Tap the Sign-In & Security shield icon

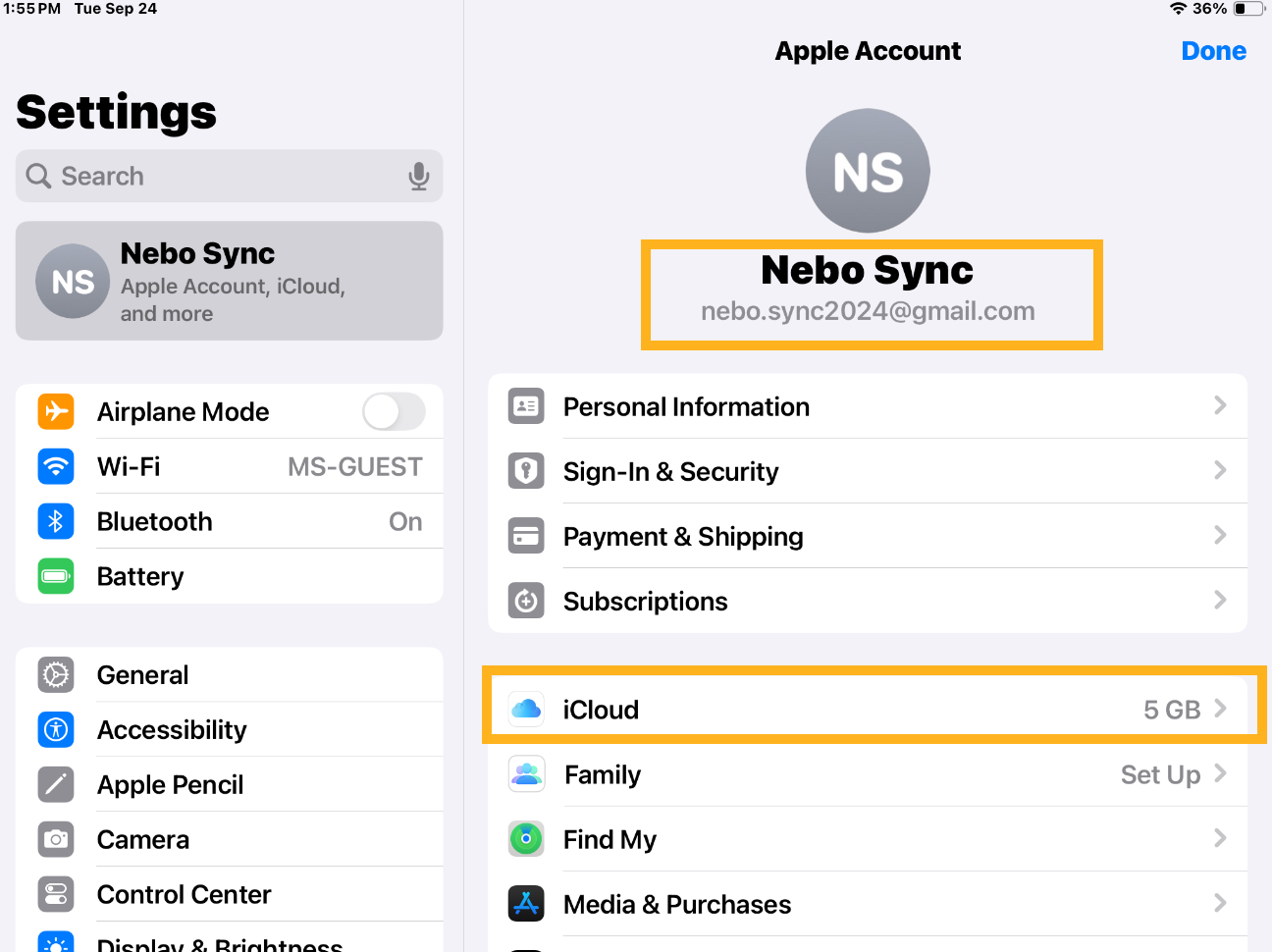pos(526,471)
